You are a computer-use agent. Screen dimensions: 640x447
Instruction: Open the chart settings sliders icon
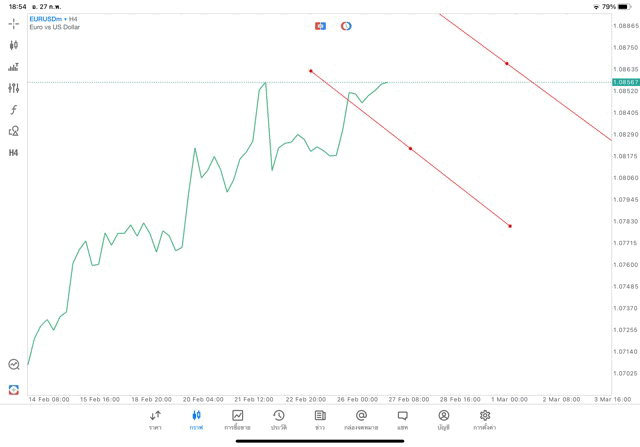(x=13, y=88)
